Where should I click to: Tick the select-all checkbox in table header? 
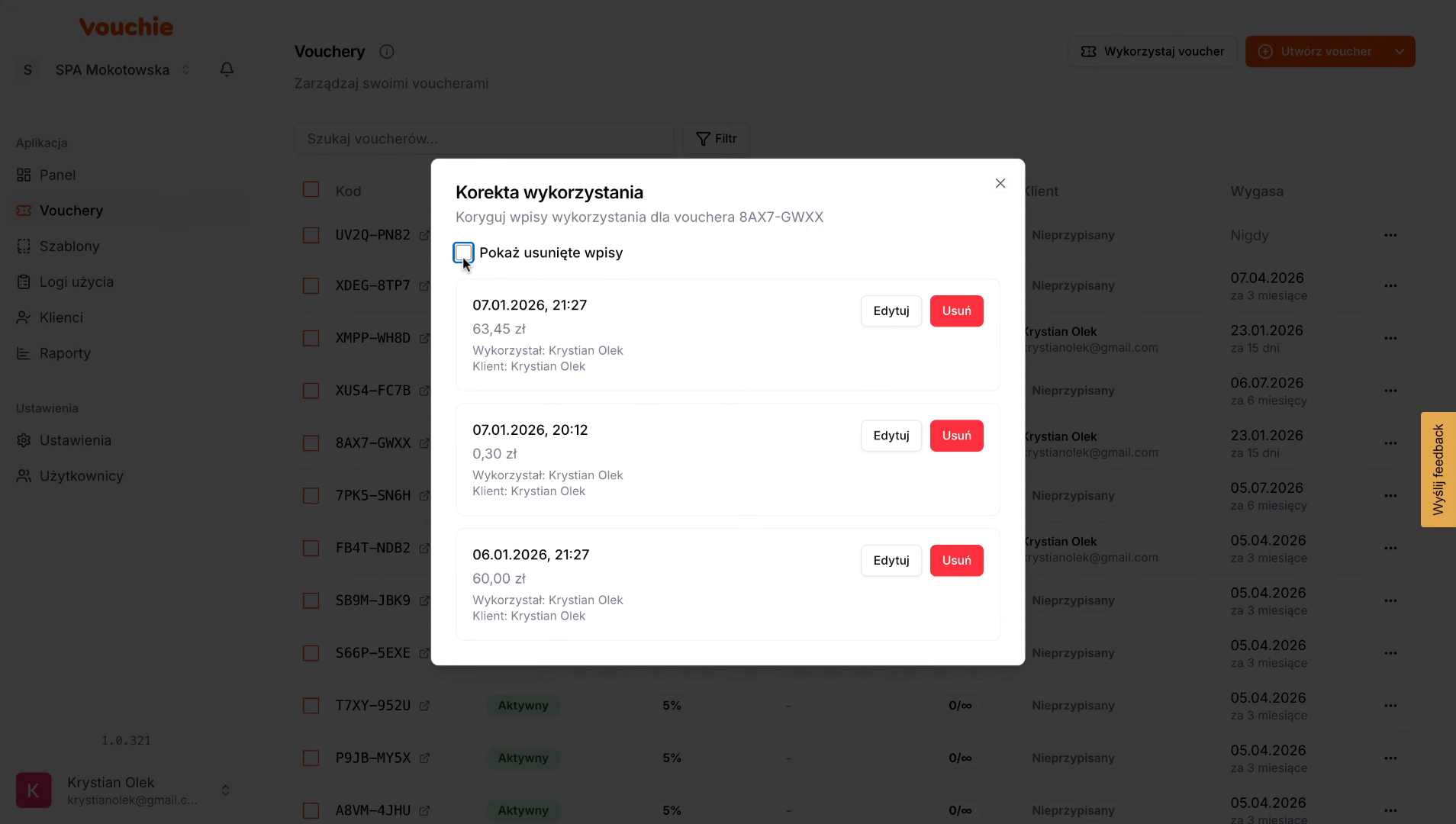(x=311, y=190)
